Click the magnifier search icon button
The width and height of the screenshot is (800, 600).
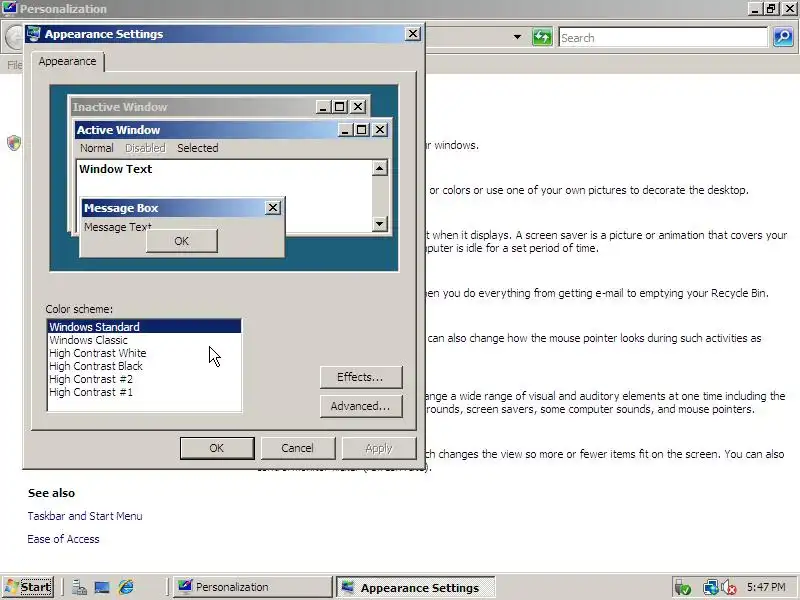783,38
